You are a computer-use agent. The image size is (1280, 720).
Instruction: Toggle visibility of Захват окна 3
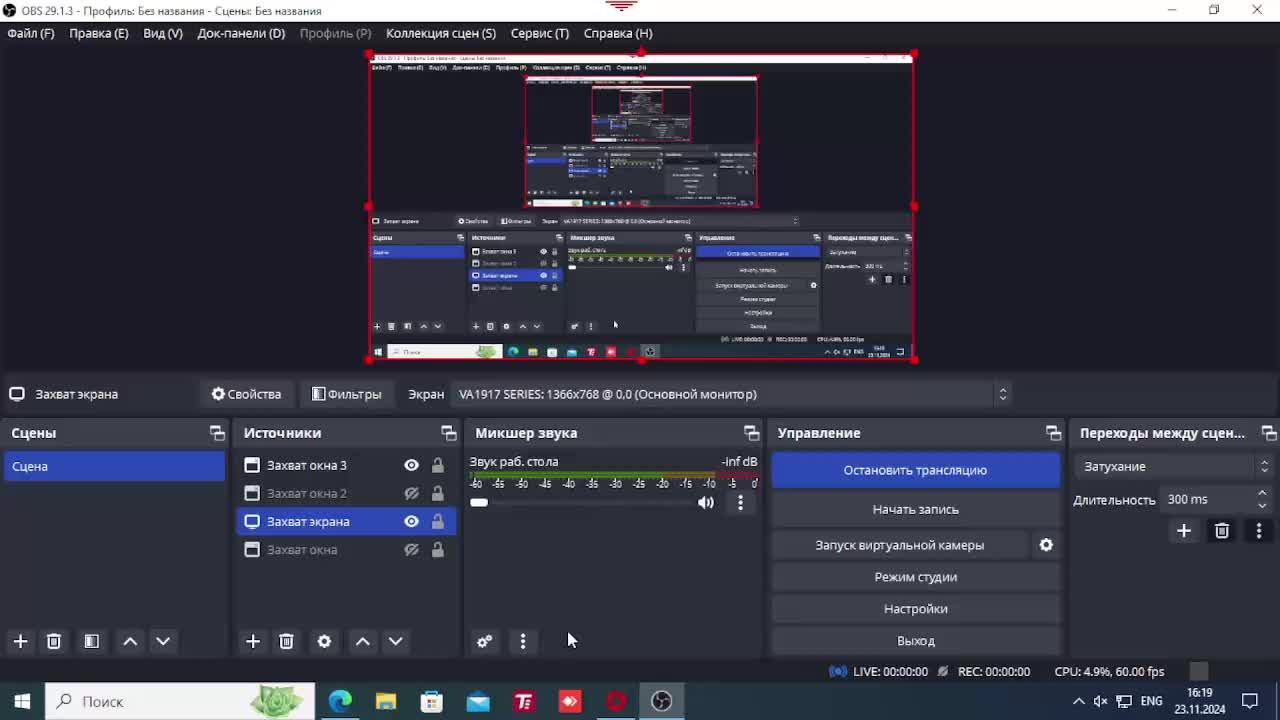[411, 465]
